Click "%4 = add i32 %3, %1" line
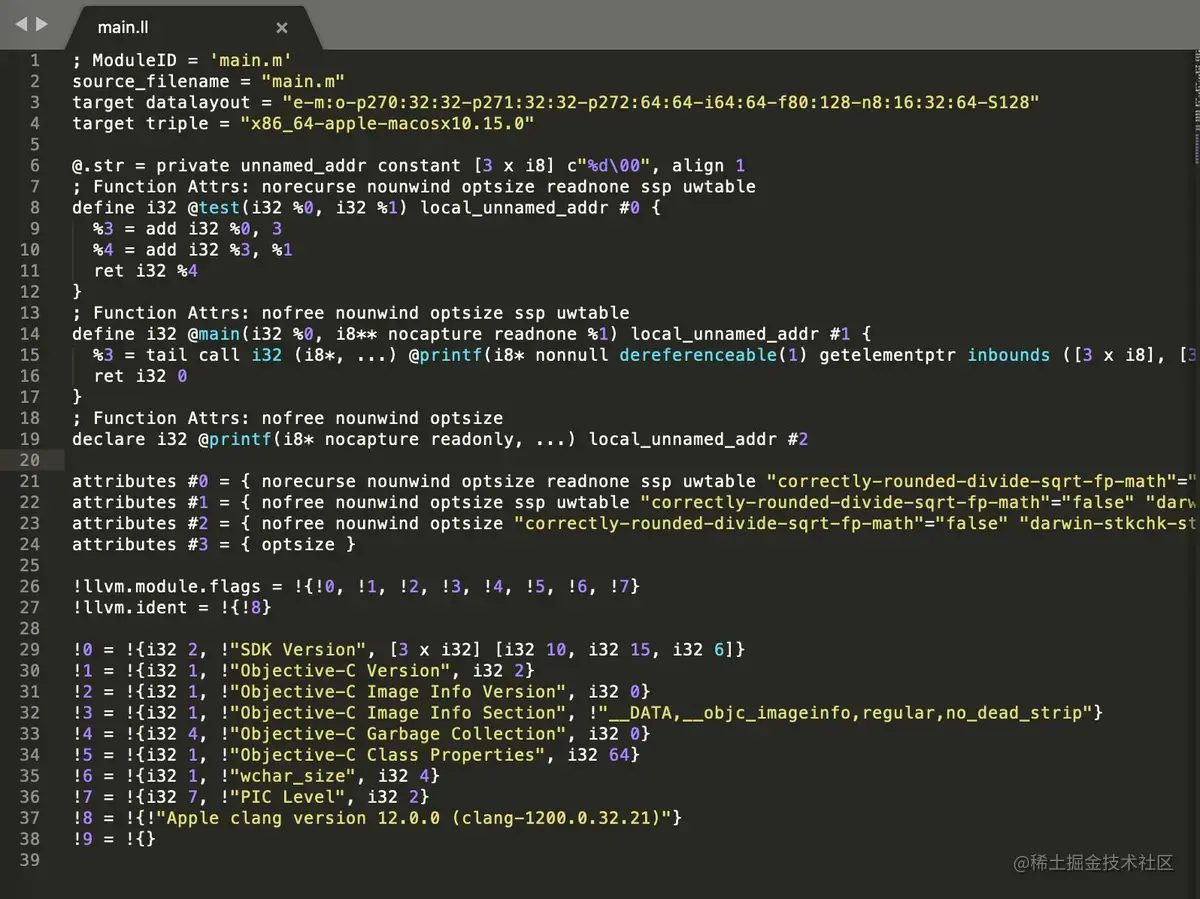Viewport: 1200px width, 899px height. pyautogui.click(x=193, y=250)
